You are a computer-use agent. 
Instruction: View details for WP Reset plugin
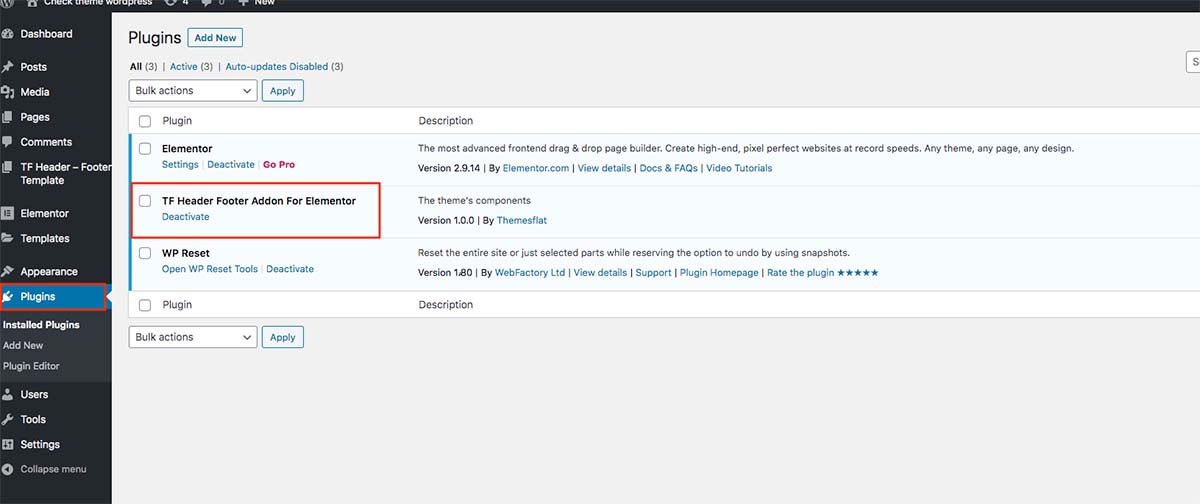600,272
